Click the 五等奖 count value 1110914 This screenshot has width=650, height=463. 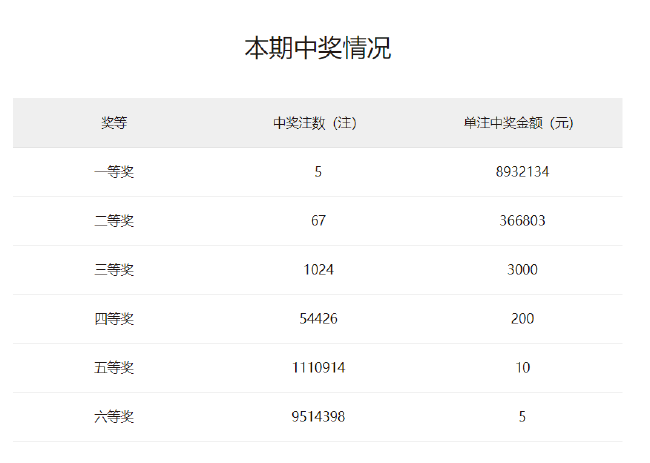point(318,368)
